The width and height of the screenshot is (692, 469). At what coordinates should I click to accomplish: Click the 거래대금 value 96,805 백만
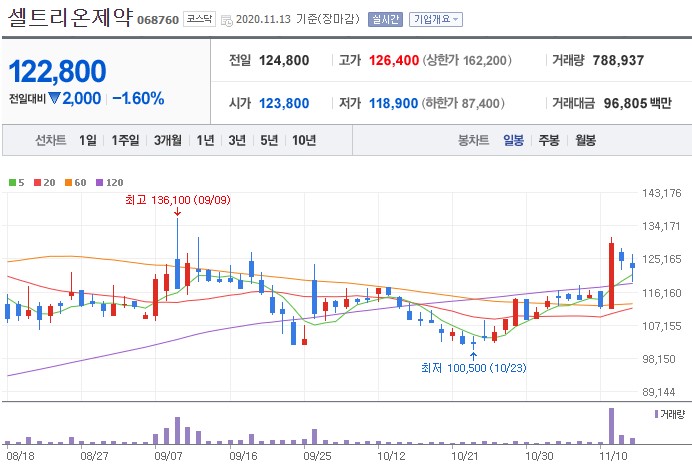pyautogui.click(x=638, y=103)
